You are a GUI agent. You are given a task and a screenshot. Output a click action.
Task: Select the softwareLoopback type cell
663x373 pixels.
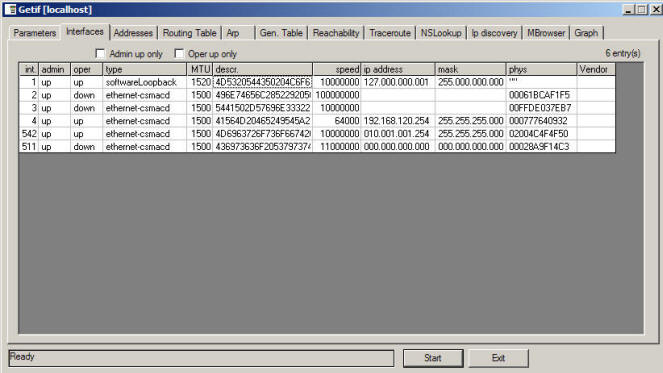tap(145, 82)
